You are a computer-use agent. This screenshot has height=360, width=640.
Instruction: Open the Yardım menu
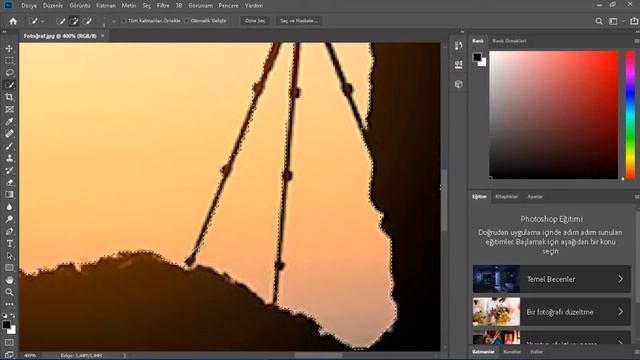[254, 6]
